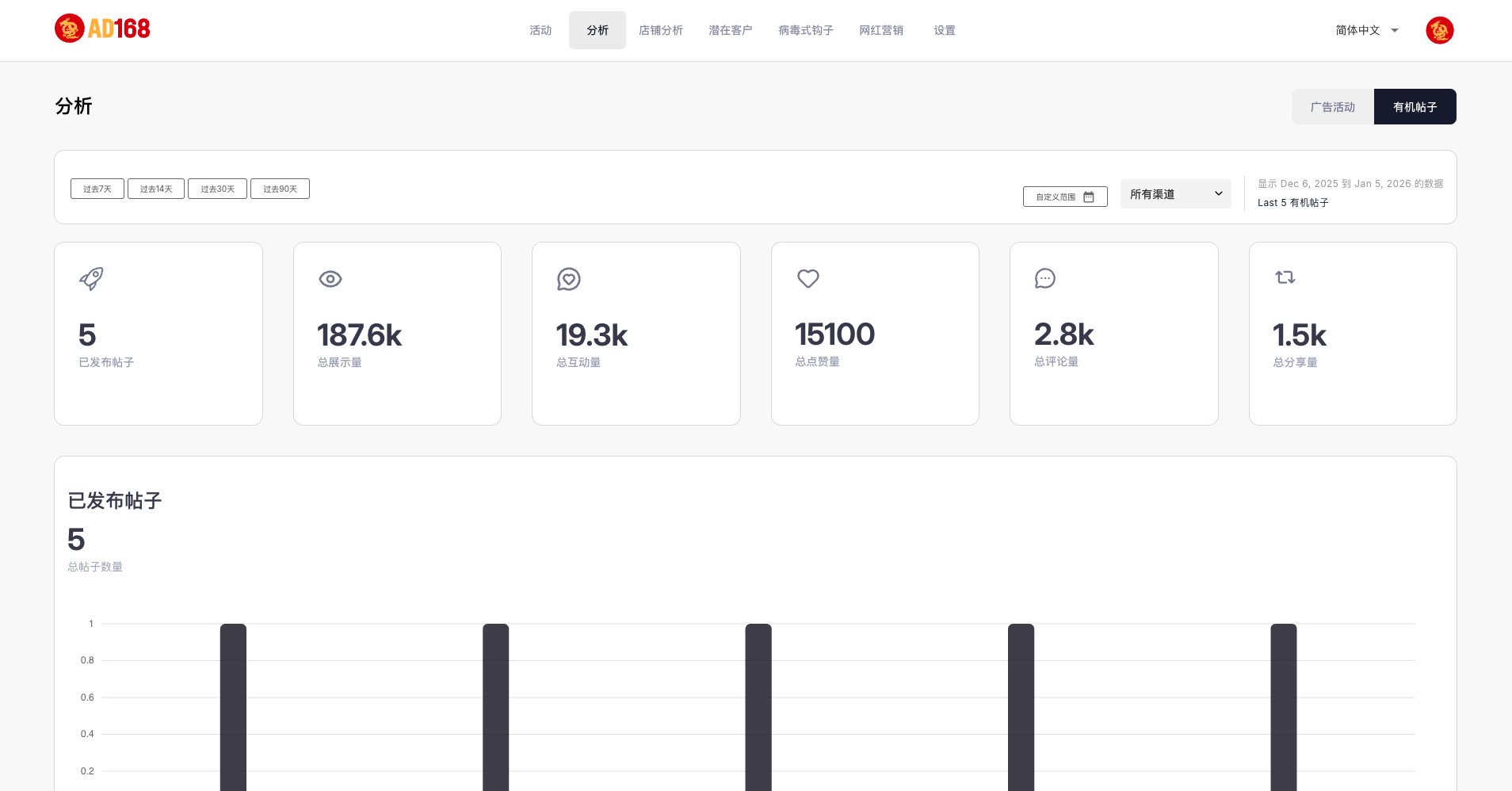Open the 简体中文 language dropdown
This screenshot has width=1512, height=791.
[x=1368, y=30]
